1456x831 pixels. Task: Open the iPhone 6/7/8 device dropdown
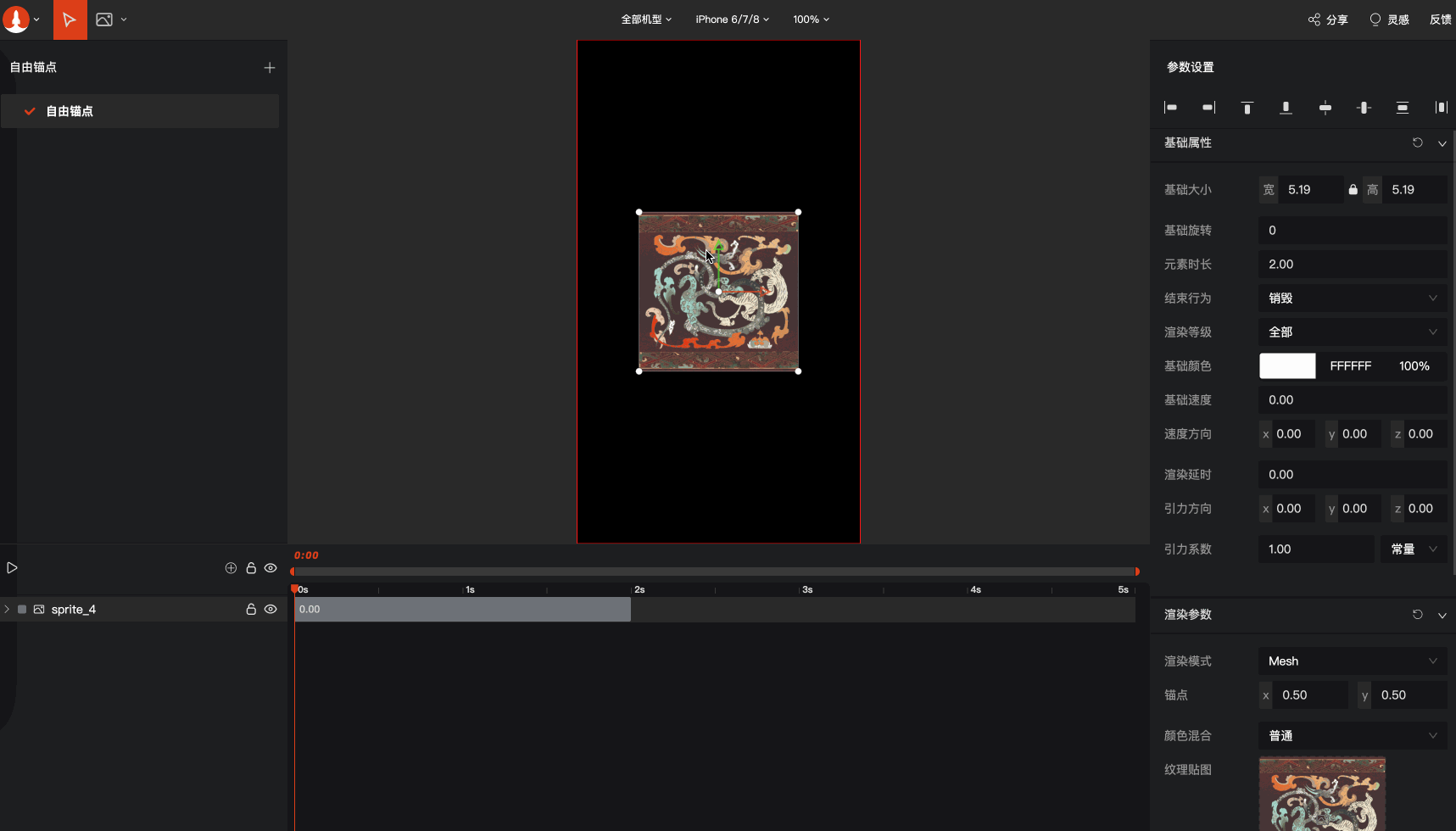pyautogui.click(x=733, y=20)
